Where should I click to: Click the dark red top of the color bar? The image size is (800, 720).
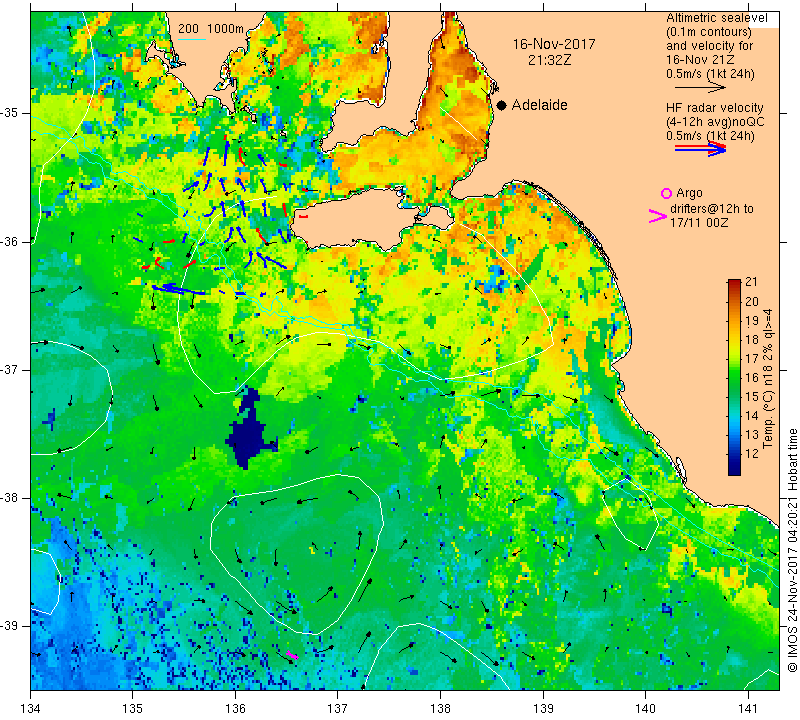[734, 284]
